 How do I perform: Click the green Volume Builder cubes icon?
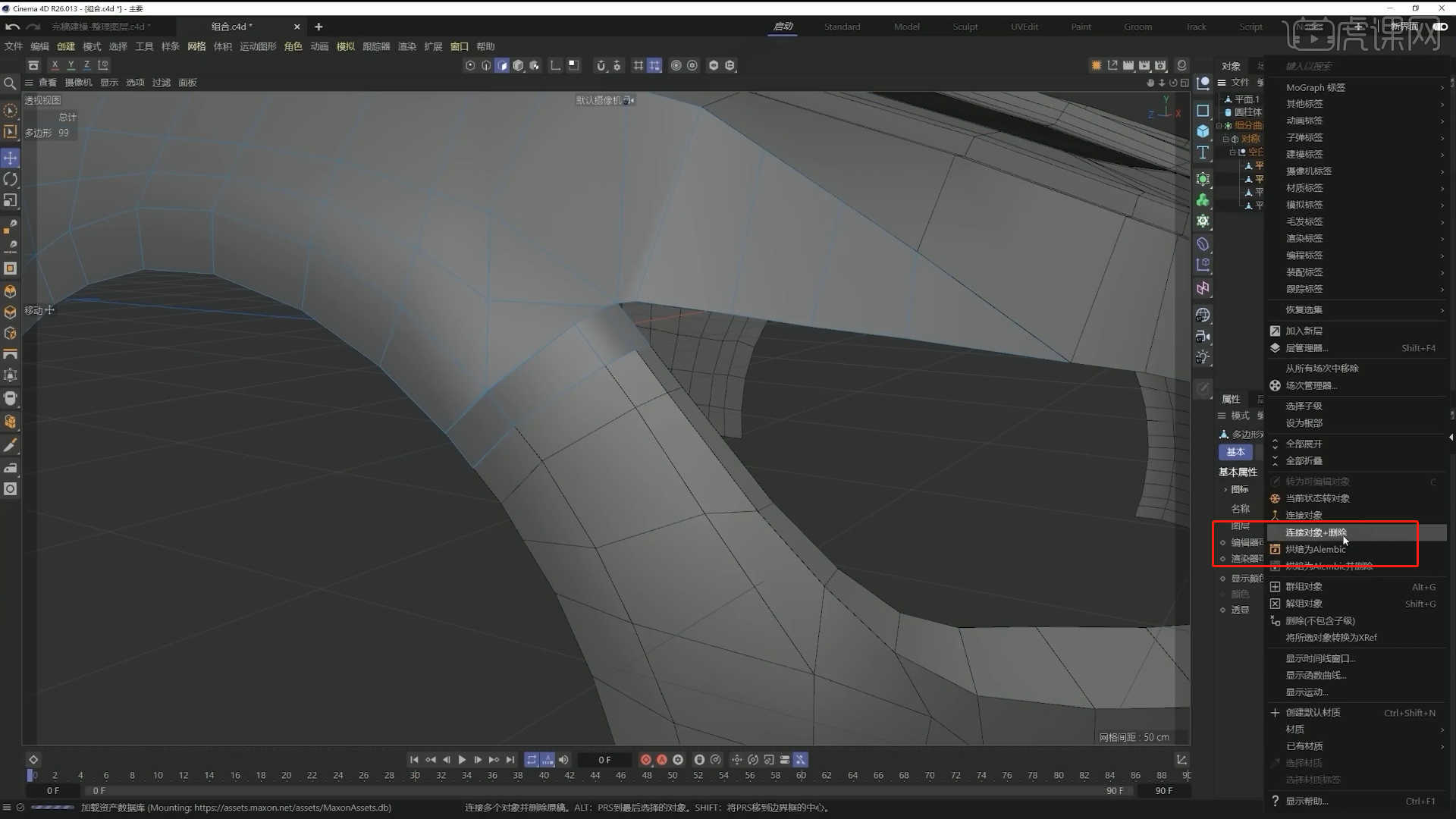point(1203,200)
